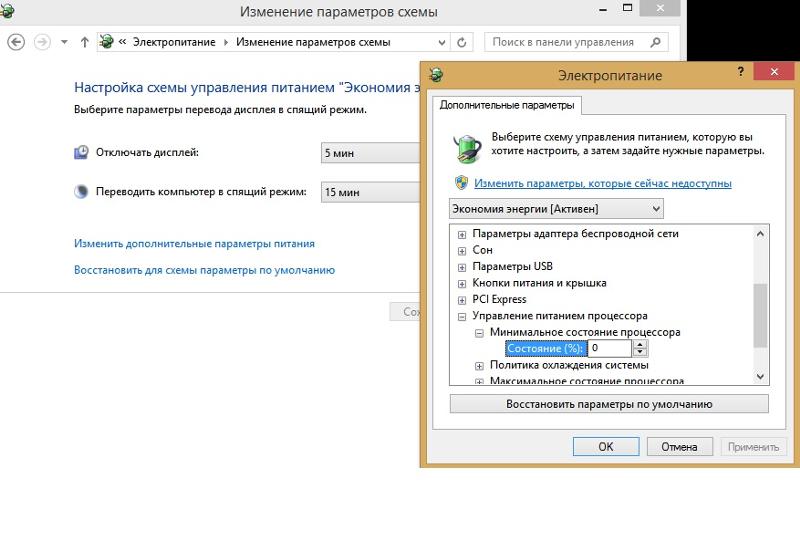
Task: Click the help question mark icon
Action: [x=741, y=71]
